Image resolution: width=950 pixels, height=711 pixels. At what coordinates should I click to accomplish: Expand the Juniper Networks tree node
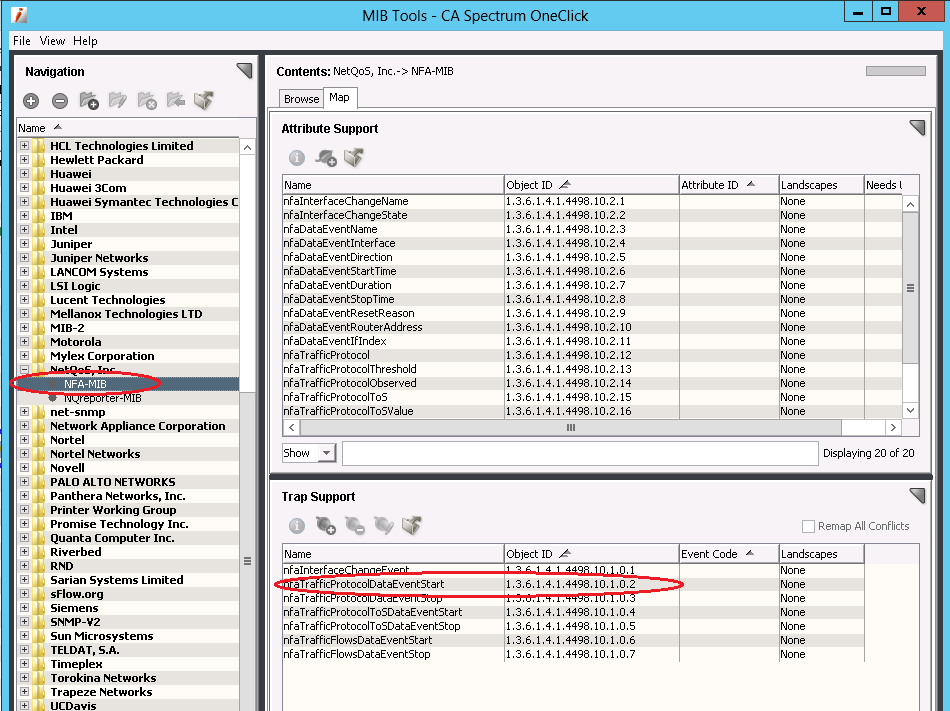(25, 258)
